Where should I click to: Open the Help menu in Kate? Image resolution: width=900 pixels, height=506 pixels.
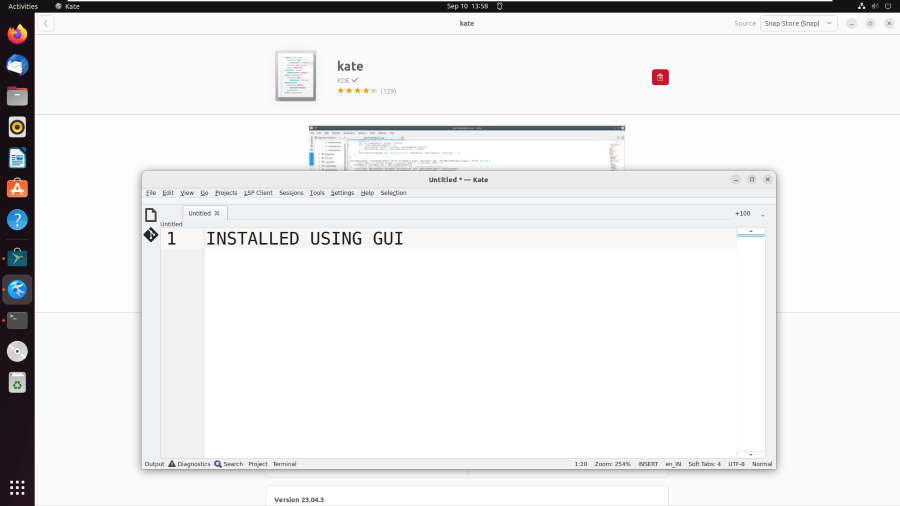click(367, 193)
